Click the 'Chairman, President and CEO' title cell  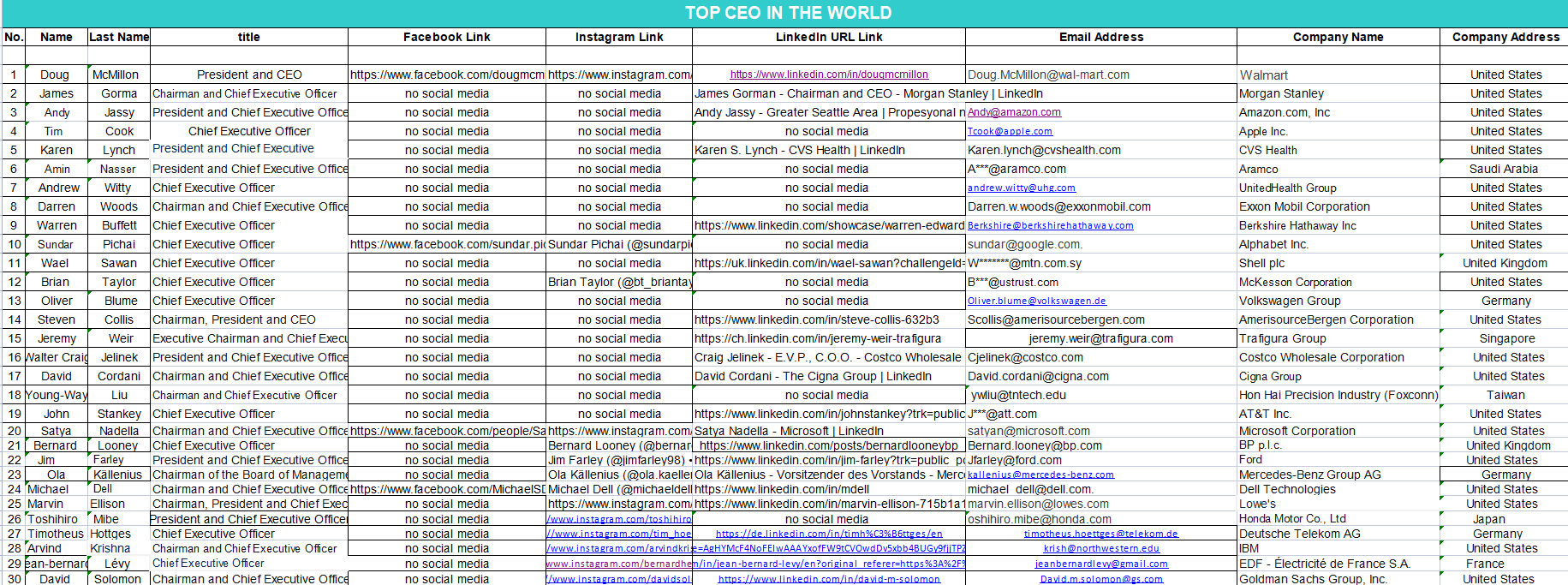(x=249, y=319)
